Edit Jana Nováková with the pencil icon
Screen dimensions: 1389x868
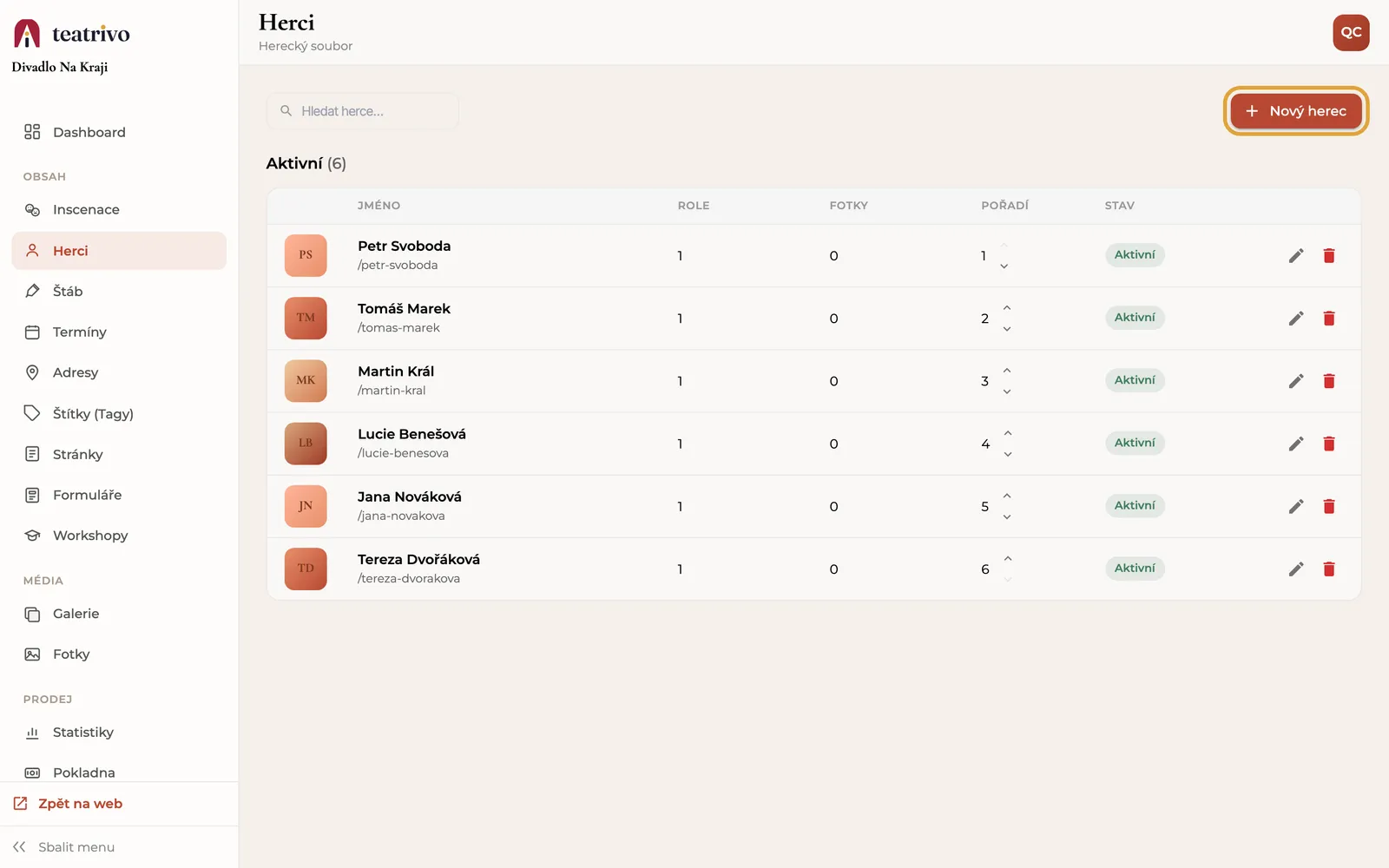click(x=1296, y=506)
